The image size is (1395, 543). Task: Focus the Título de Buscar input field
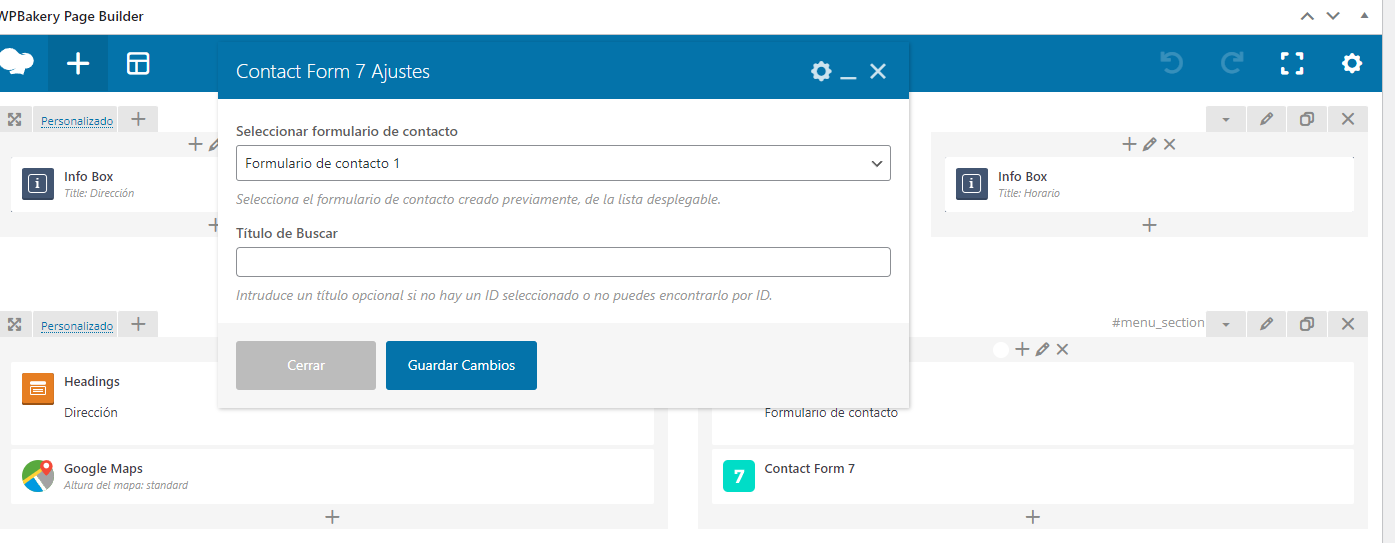pos(563,262)
